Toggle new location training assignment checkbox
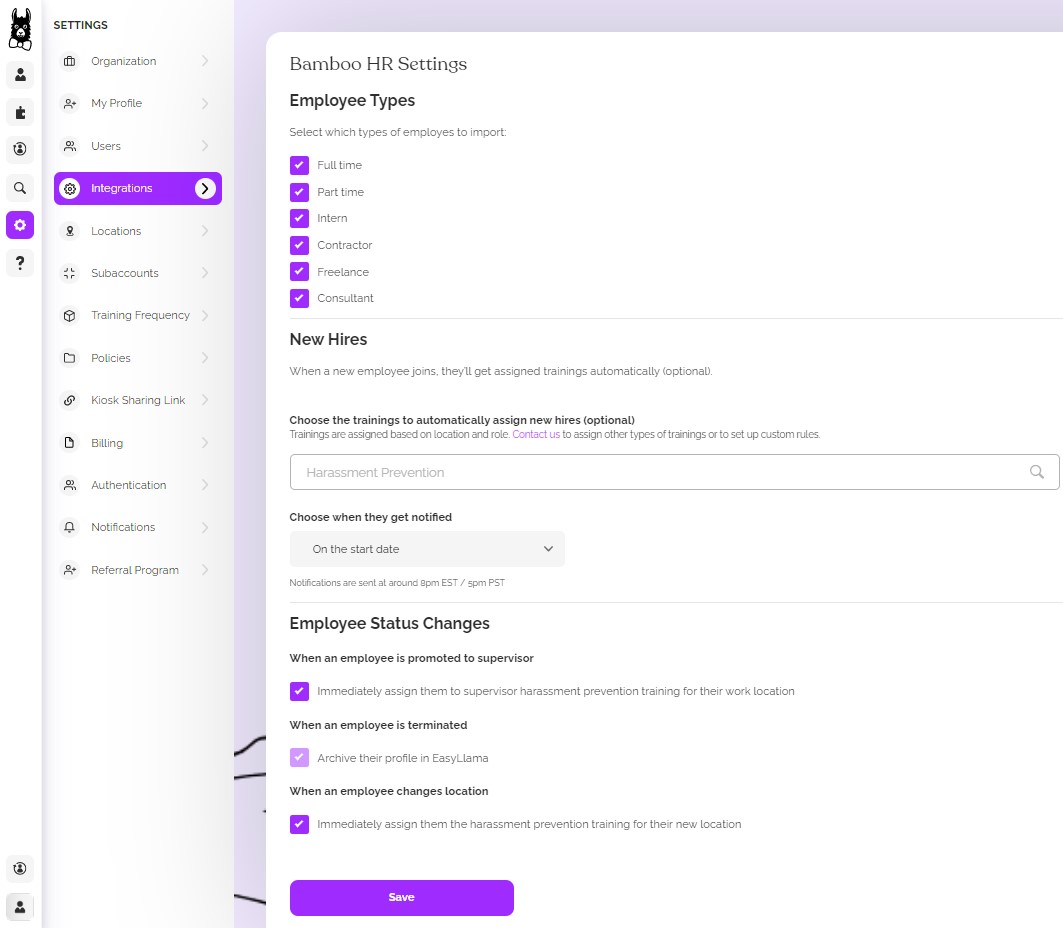Screen dimensions: 1063x928 (x=299, y=824)
